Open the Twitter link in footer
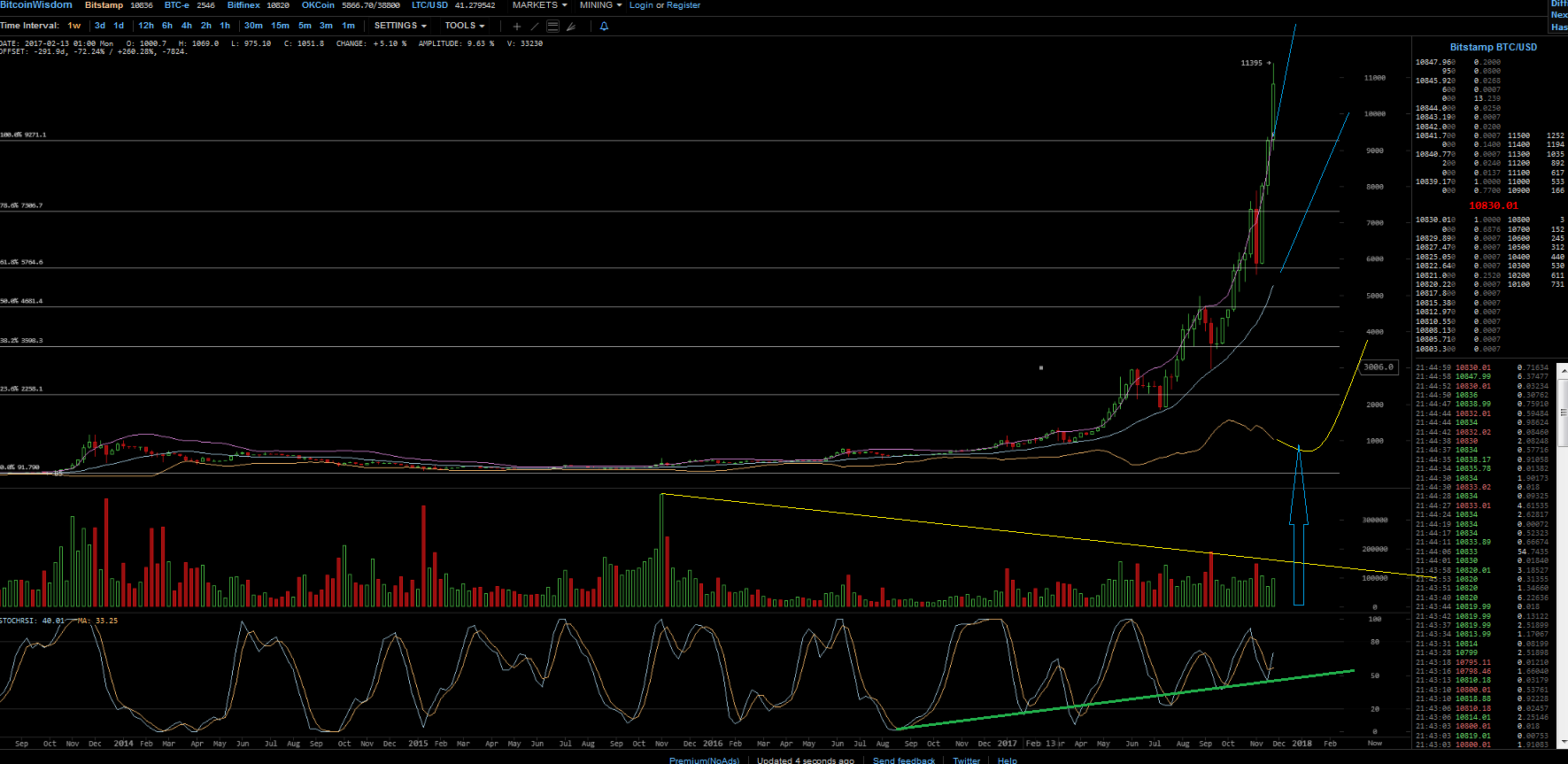Image resolution: width=1568 pixels, height=764 pixels. 966,760
